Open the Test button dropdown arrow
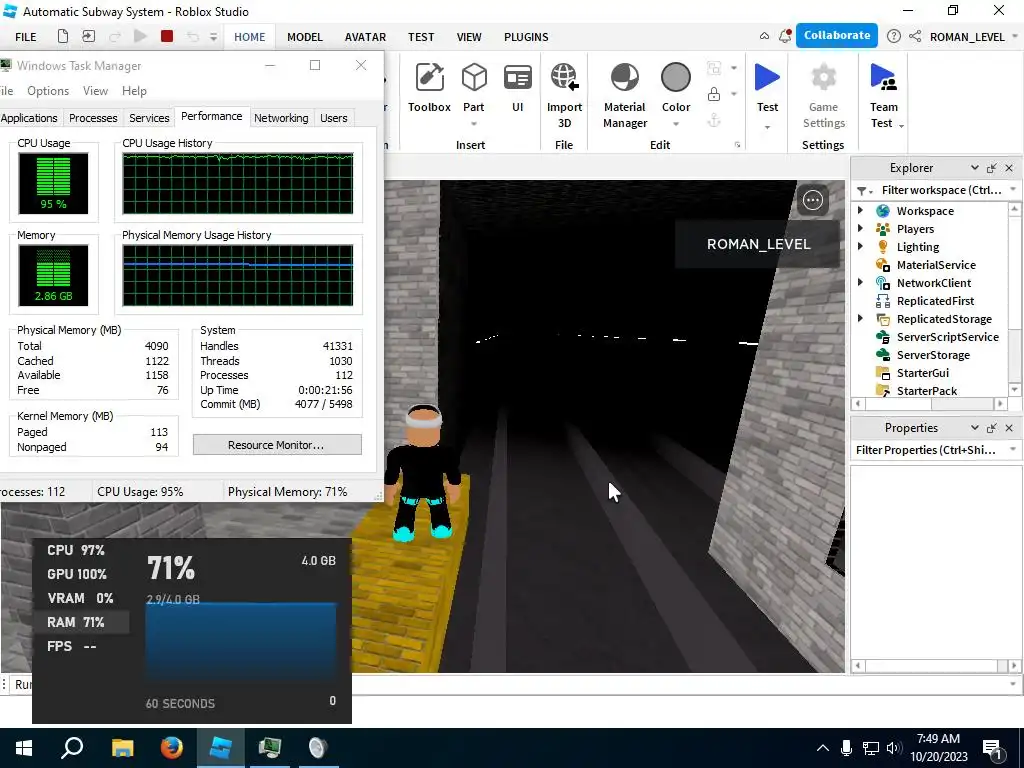Image resolution: width=1024 pixels, height=768 pixels. 767,127
